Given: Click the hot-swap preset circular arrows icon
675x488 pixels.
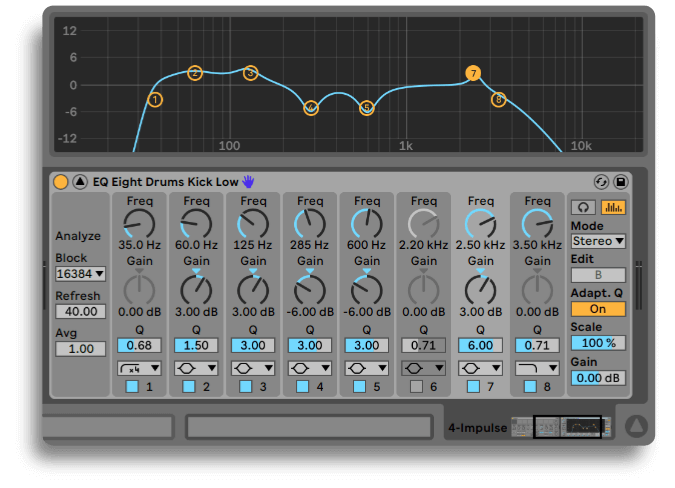Looking at the screenshot, I should tap(601, 182).
